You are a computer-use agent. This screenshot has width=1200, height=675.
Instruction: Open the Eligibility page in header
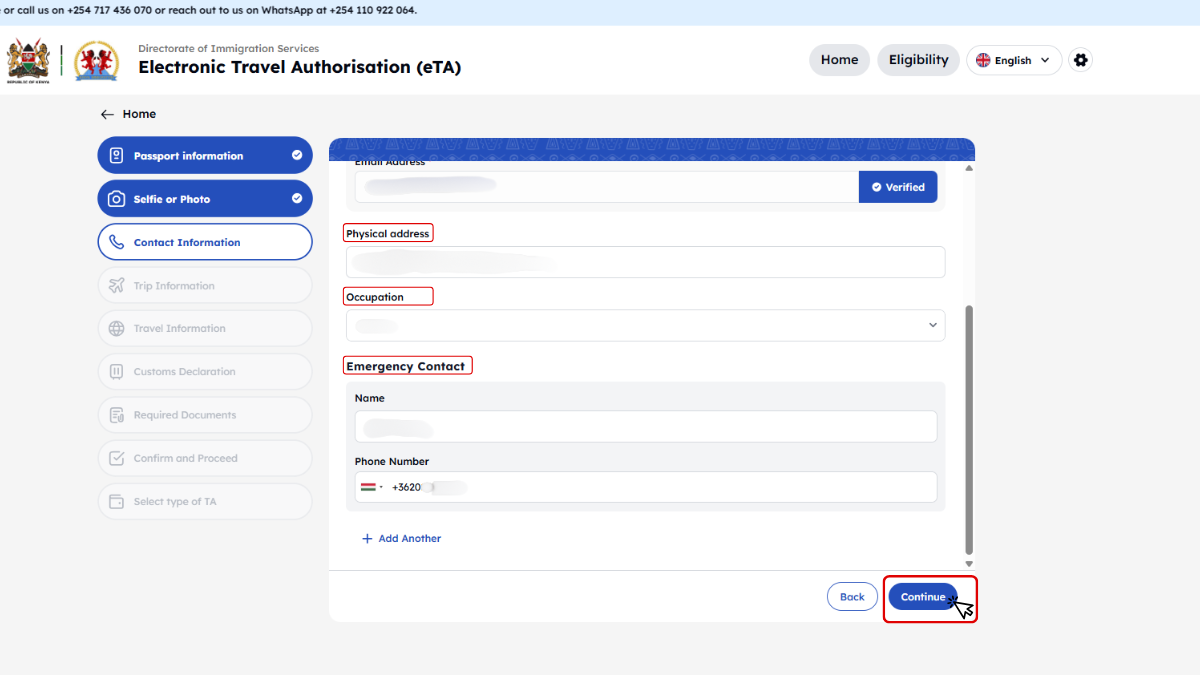pos(918,60)
